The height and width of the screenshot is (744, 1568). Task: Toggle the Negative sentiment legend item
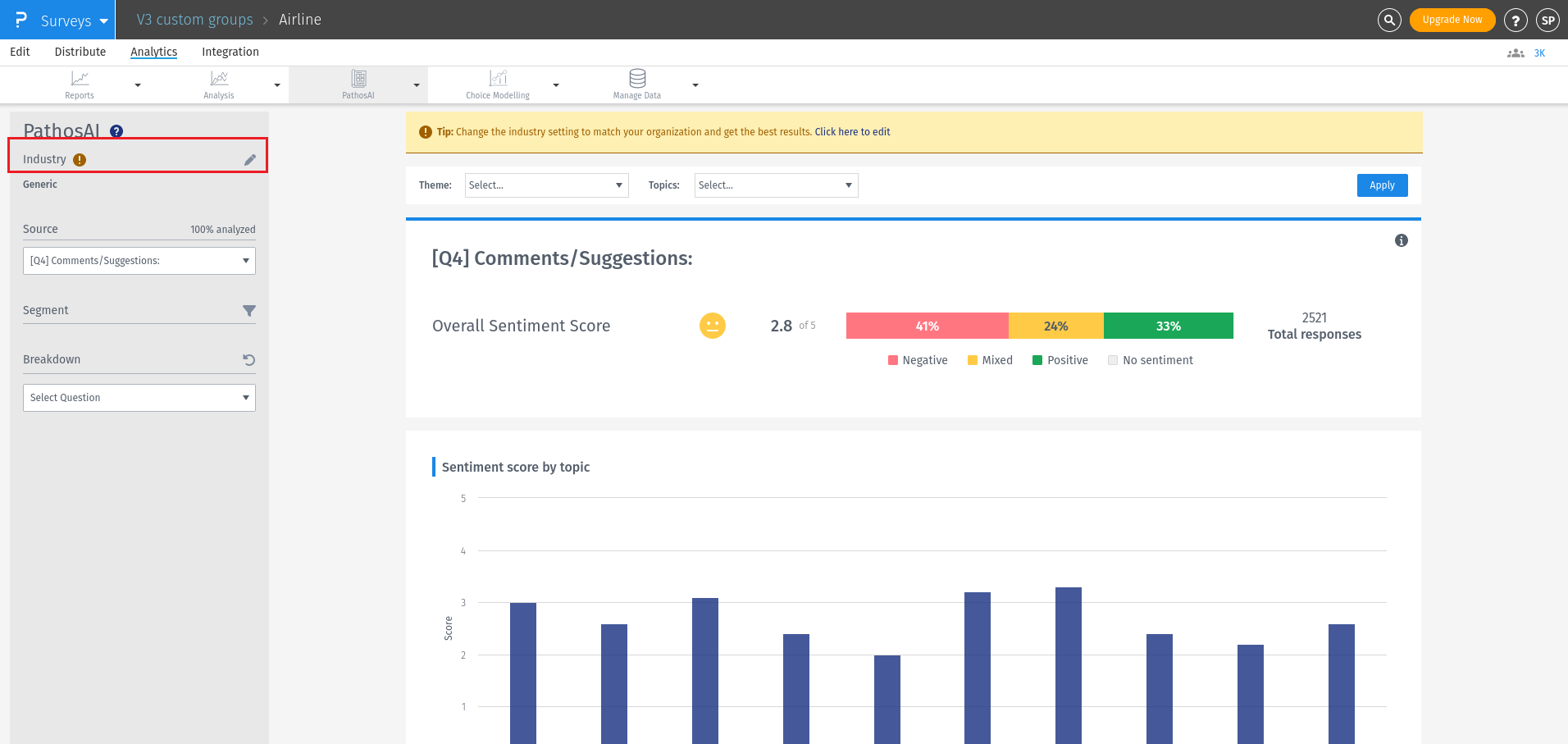point(917,359)
